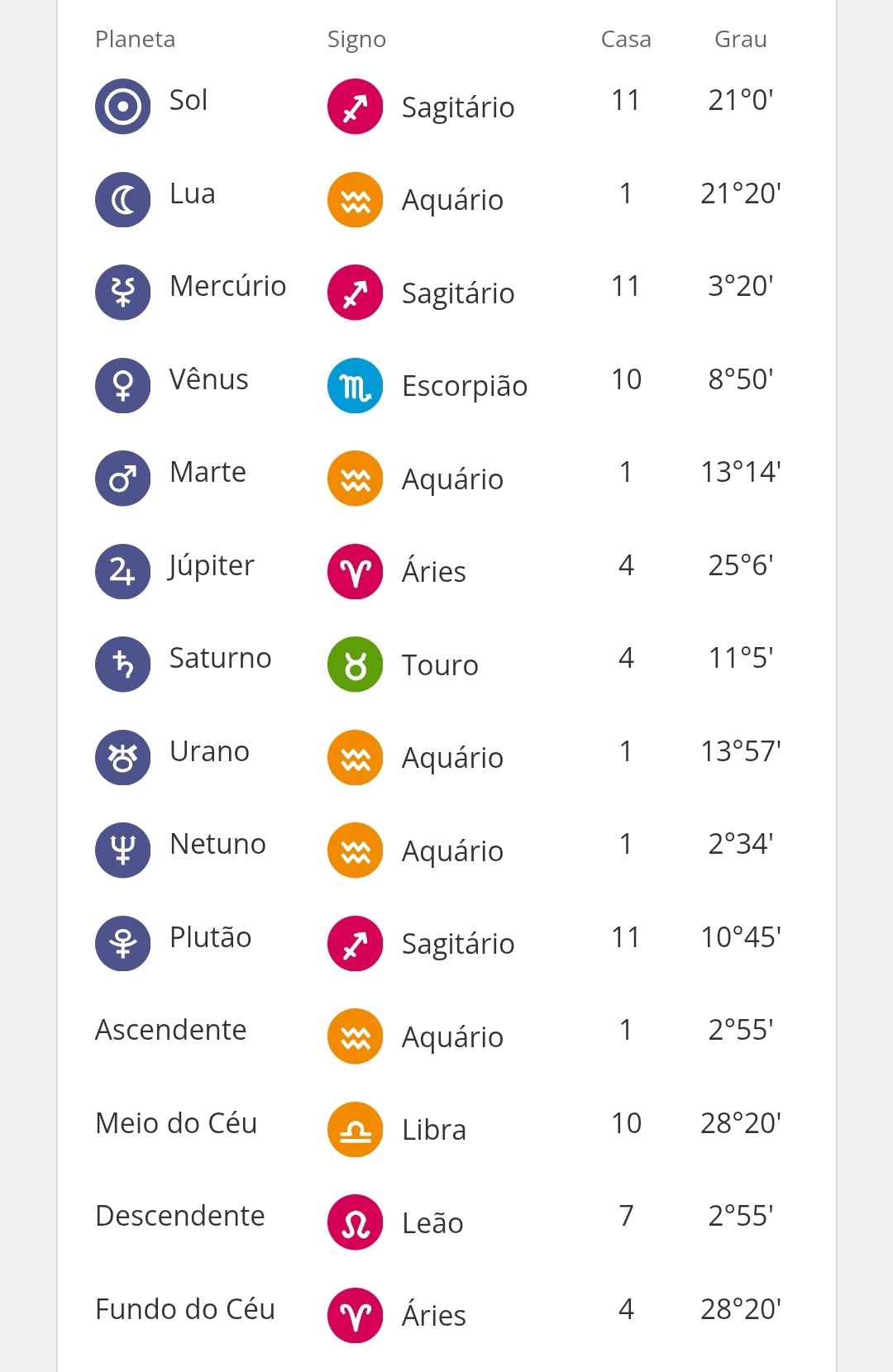Screen dimensions: 893x1372
Task: Select the Signo column header
Action: coord(356,39)
